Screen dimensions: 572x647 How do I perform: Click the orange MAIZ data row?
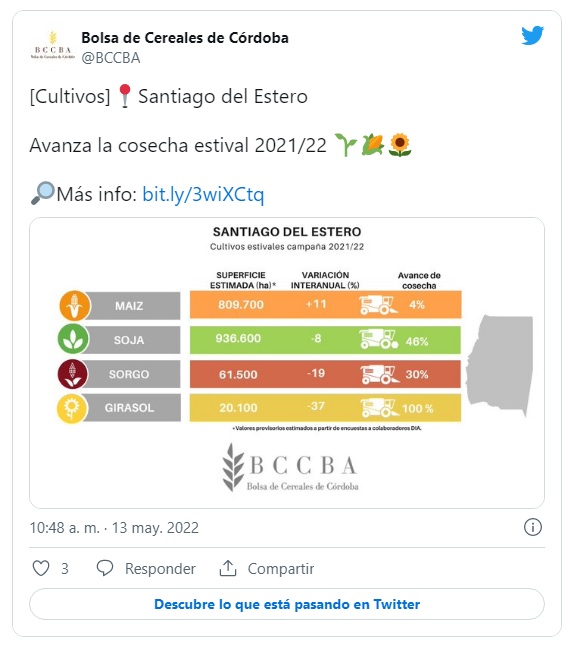point(325,305)
